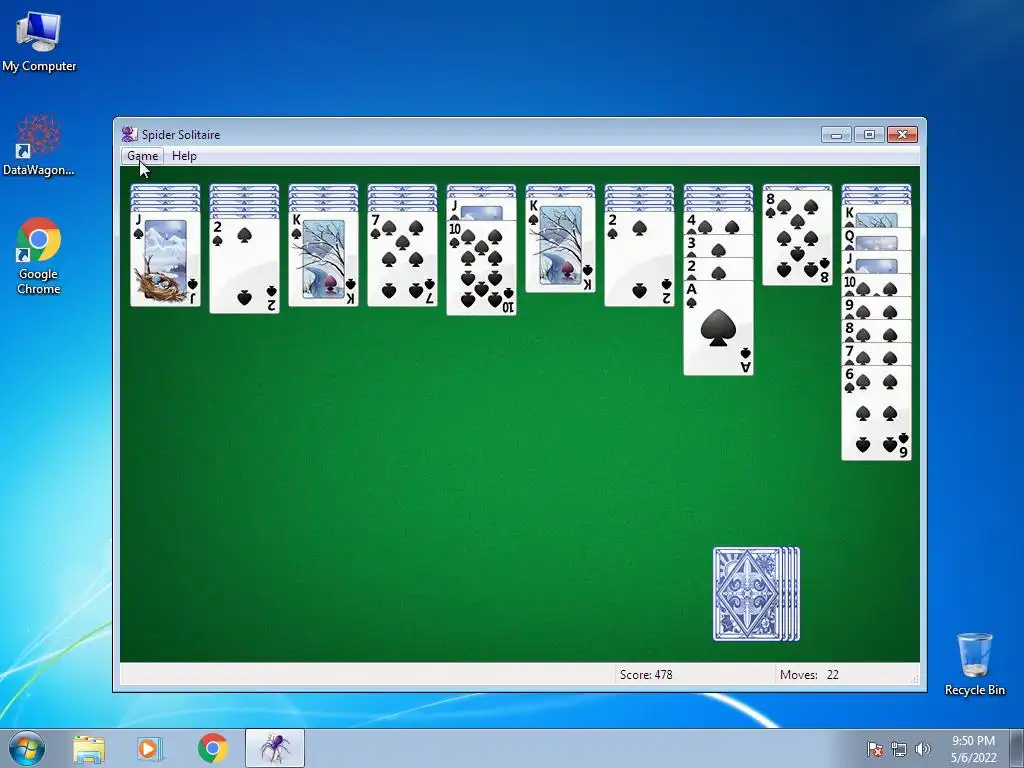
Task: Open My Computer desktop icon
Action: (39, 42)
